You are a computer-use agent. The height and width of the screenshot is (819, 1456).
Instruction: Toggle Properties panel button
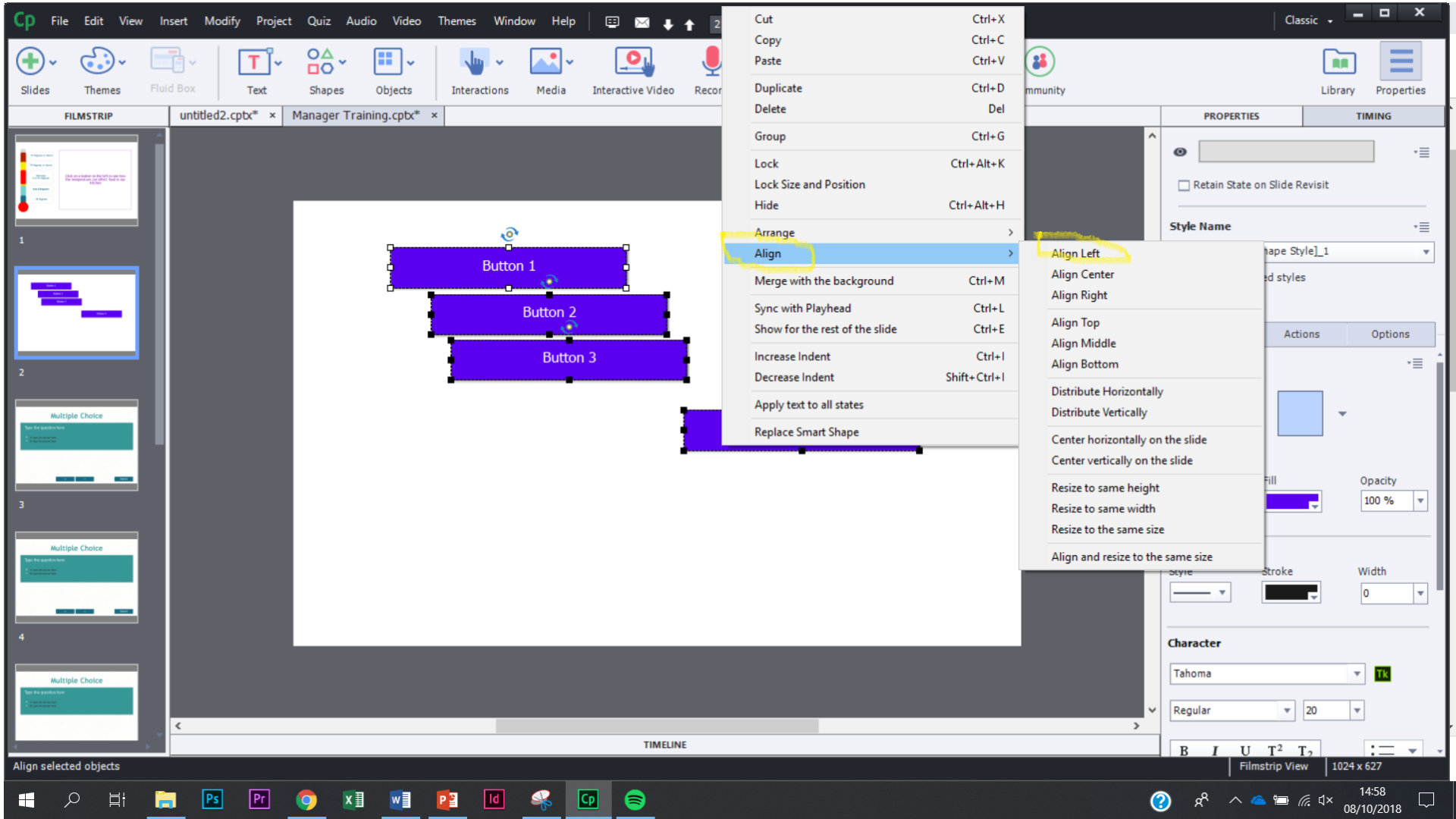tap(1400, 62)
